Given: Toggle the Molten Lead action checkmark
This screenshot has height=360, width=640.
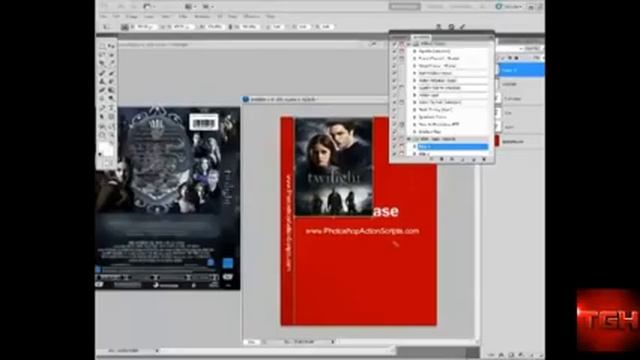Looking at the screenshot, I should 395,95.
